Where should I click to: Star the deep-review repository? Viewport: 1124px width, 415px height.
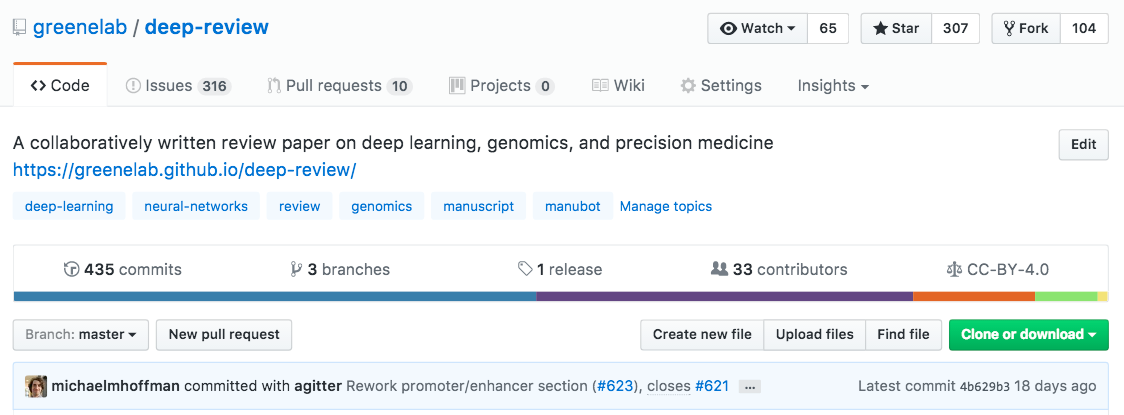(896, 28)
